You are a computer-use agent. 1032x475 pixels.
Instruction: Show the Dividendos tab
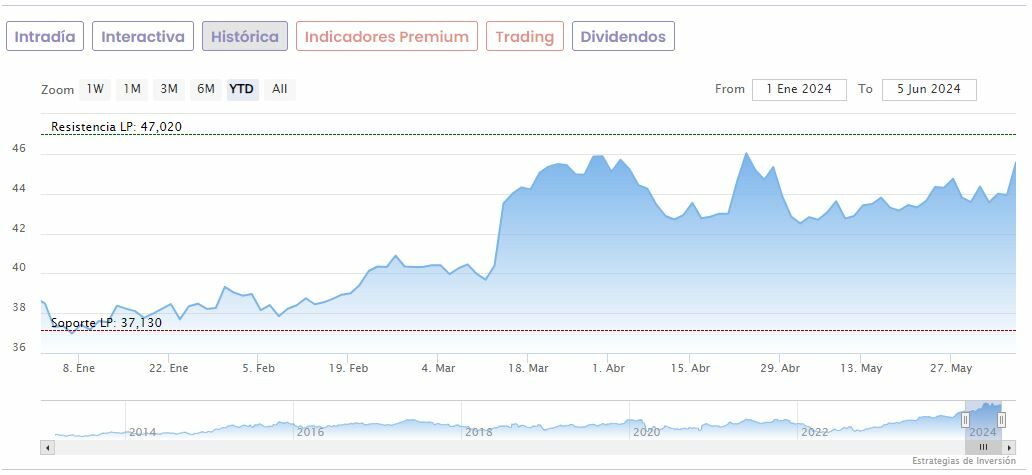[623, 37]
